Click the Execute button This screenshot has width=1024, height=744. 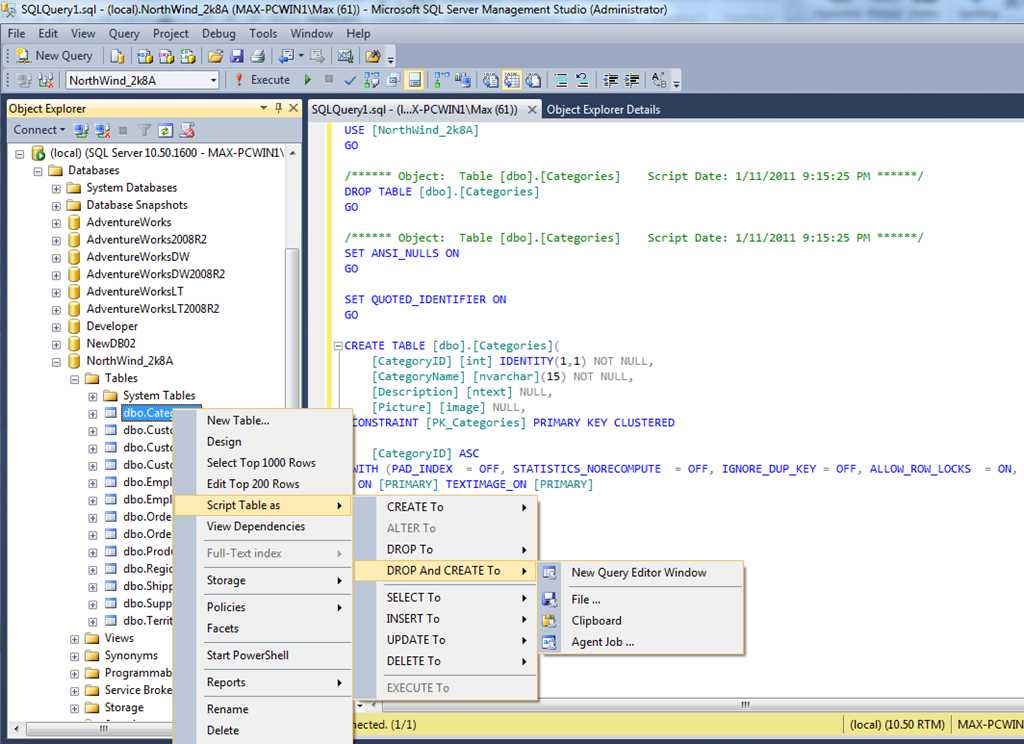coord(262,80)
